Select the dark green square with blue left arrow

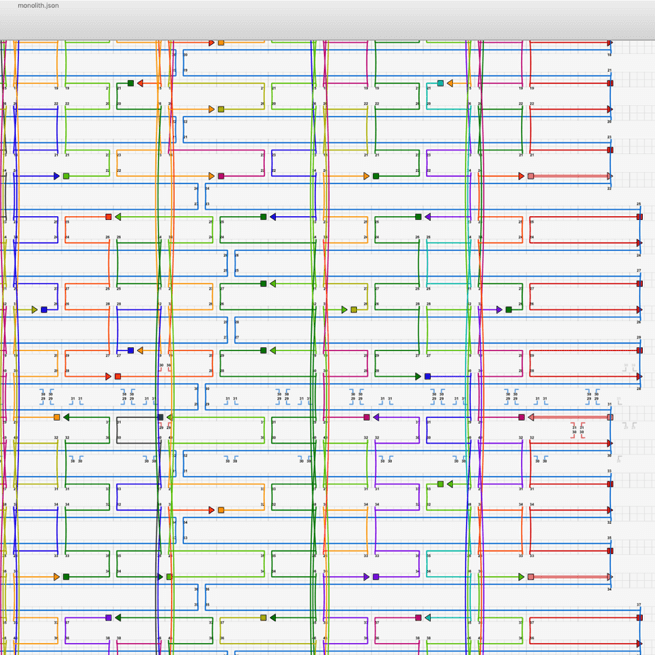coord(264,217)
